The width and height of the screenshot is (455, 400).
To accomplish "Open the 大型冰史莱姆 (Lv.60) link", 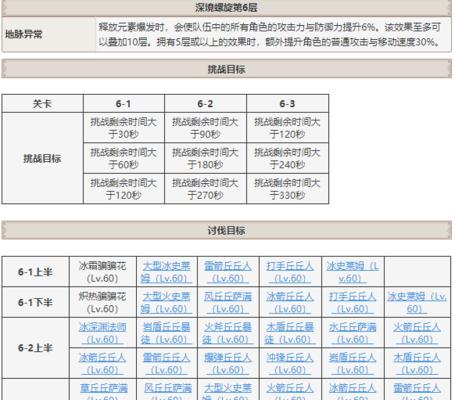I will (x=166, y=272).
